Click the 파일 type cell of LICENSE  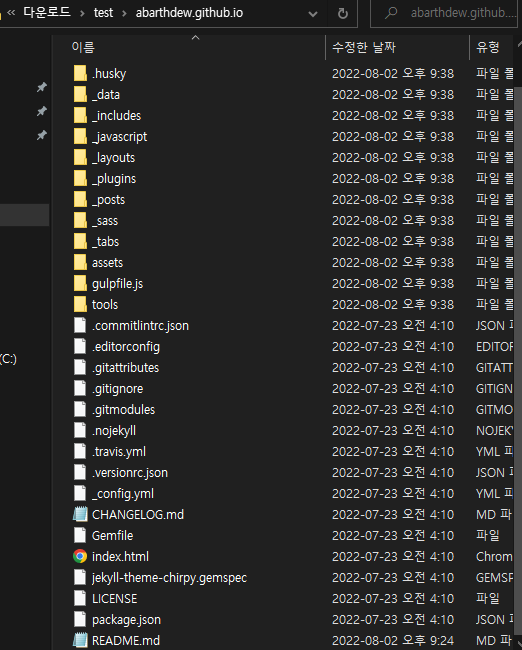pyautogui.click(x=488, y=599)
